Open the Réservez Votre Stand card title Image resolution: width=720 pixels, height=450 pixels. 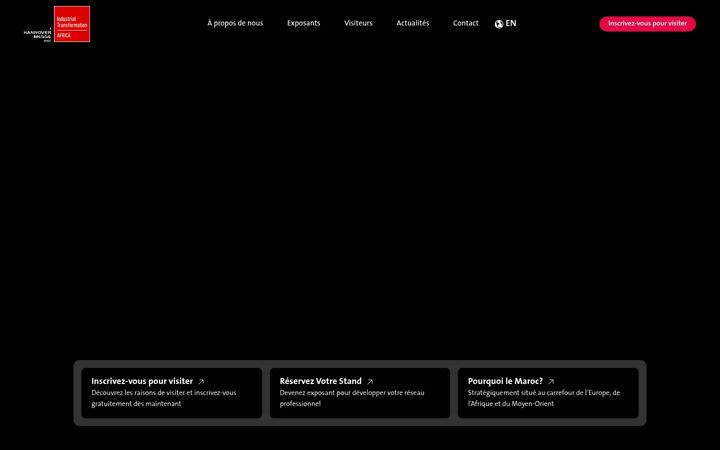(321, 381)
